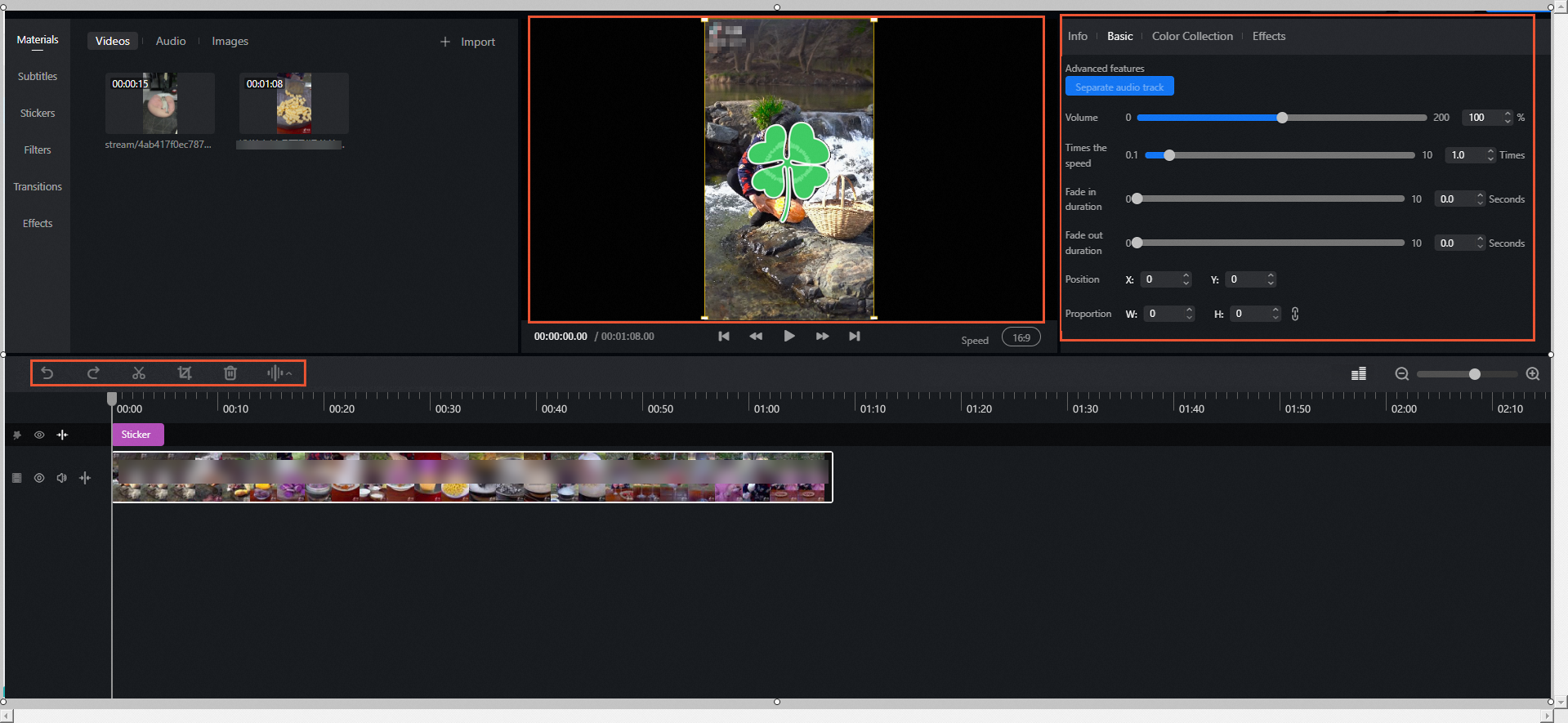Switch to the Audio tab
Screen dimensions: 1568x723
[171, 41]
